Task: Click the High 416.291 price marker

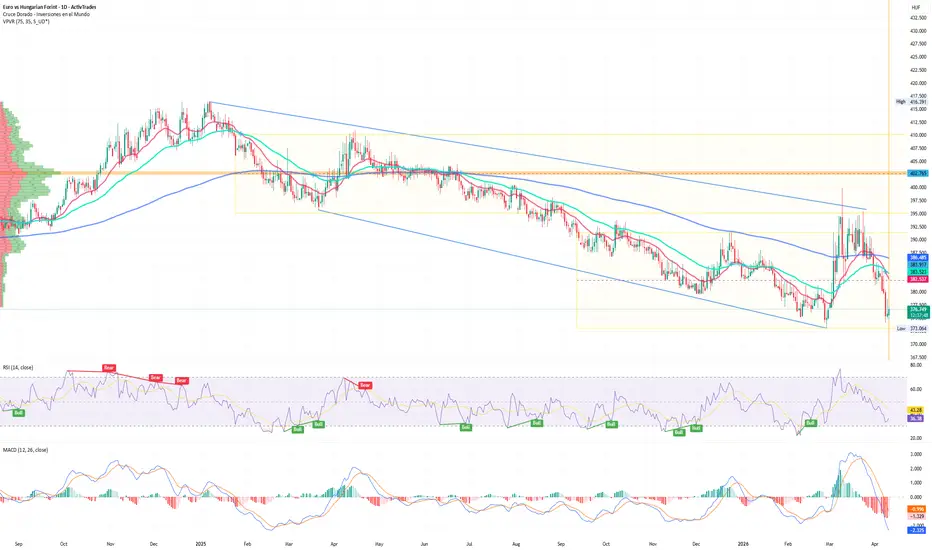Action: click(x=911, y=102)
